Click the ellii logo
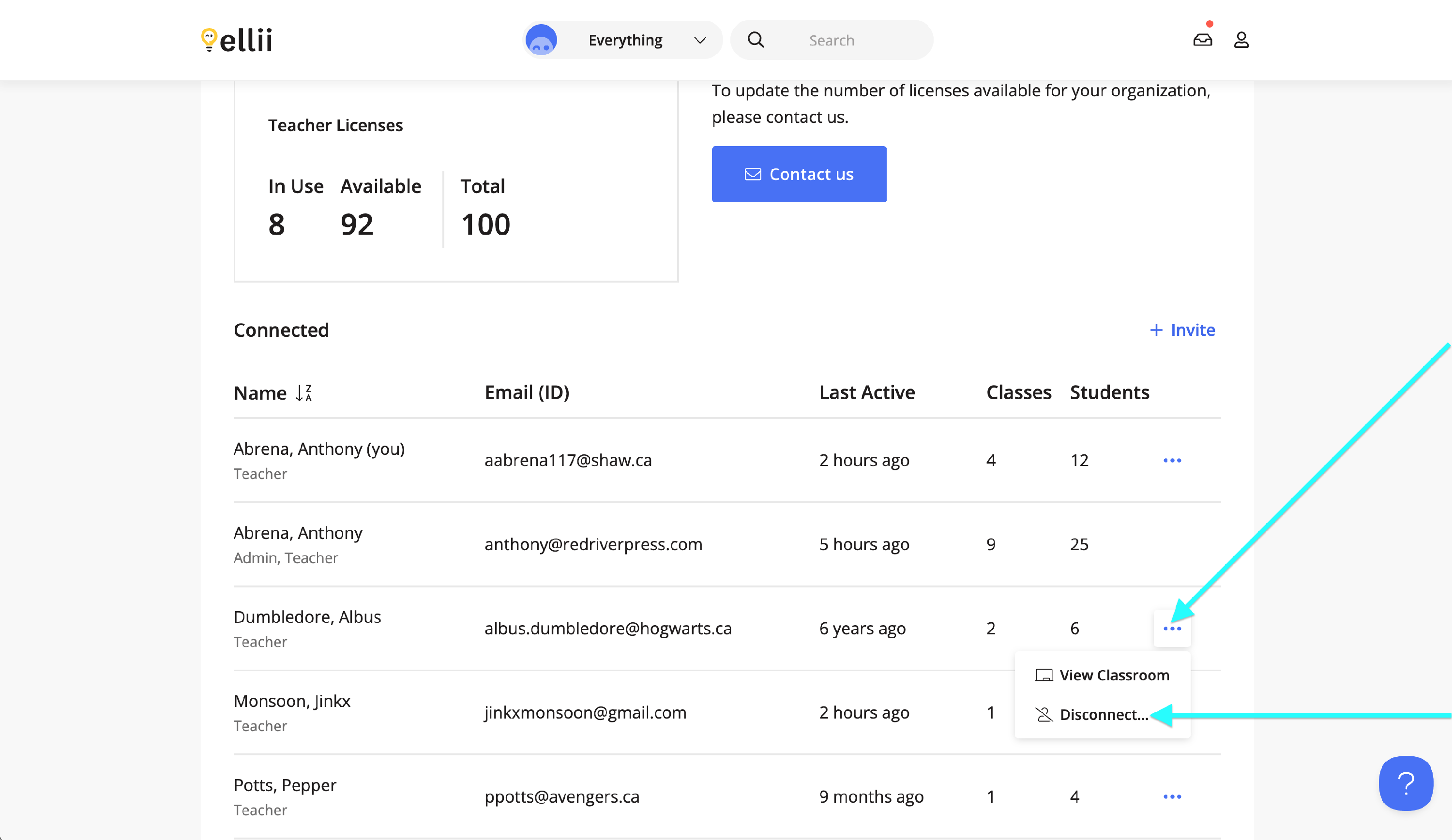 pos(237,40)
